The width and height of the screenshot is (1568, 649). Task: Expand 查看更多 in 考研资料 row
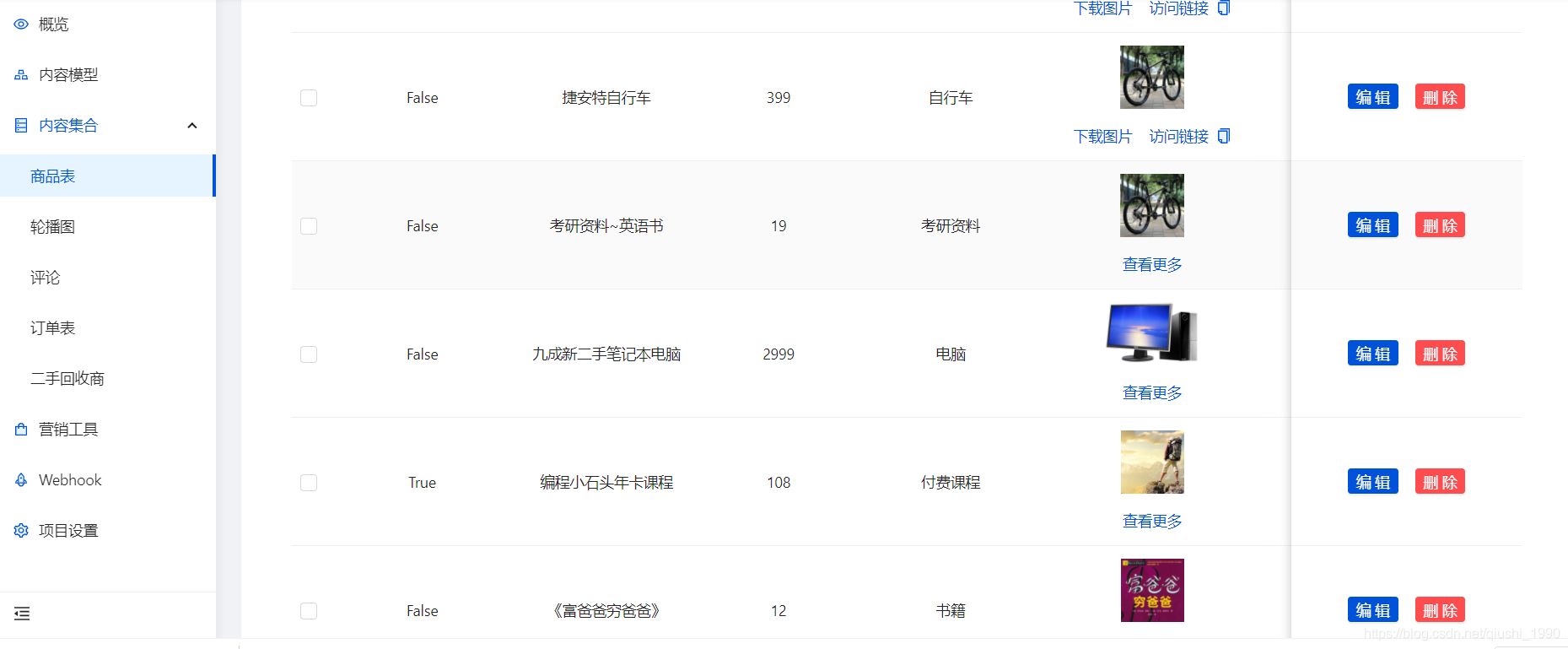point(1151,265)
